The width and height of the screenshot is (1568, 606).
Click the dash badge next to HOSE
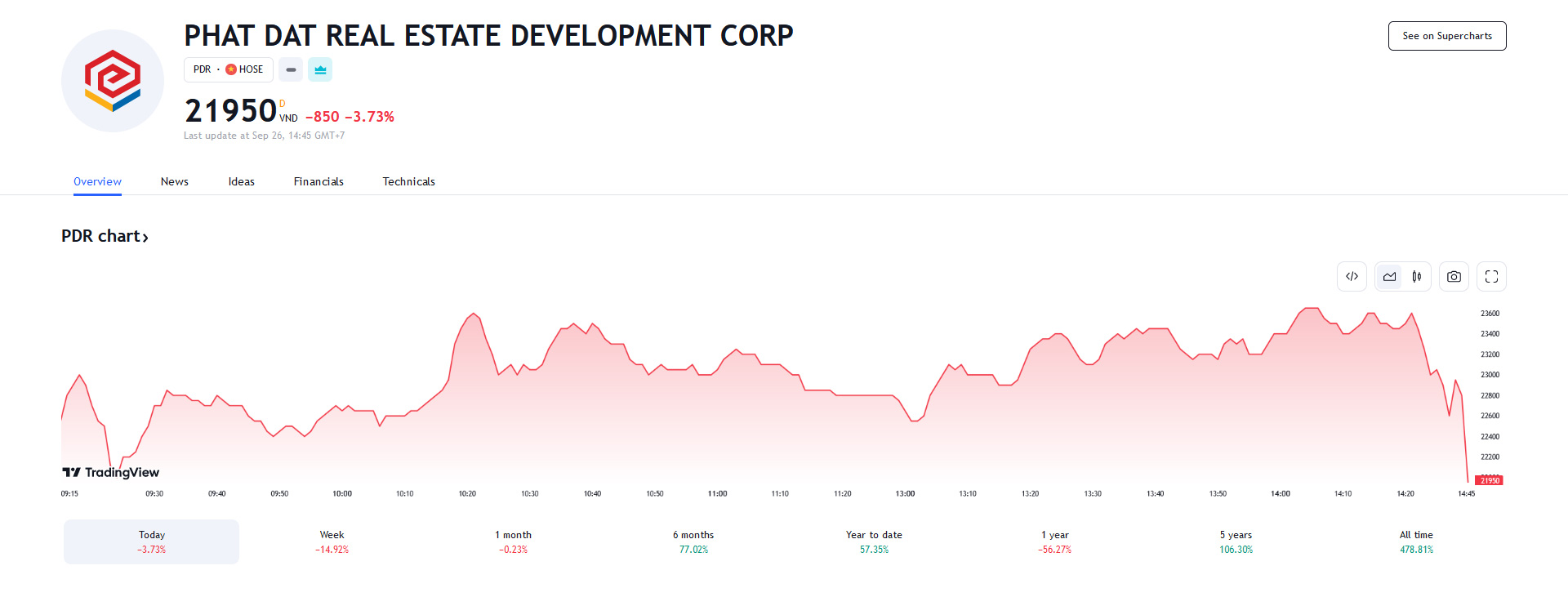pyautogui.click(x=291, y=70)
